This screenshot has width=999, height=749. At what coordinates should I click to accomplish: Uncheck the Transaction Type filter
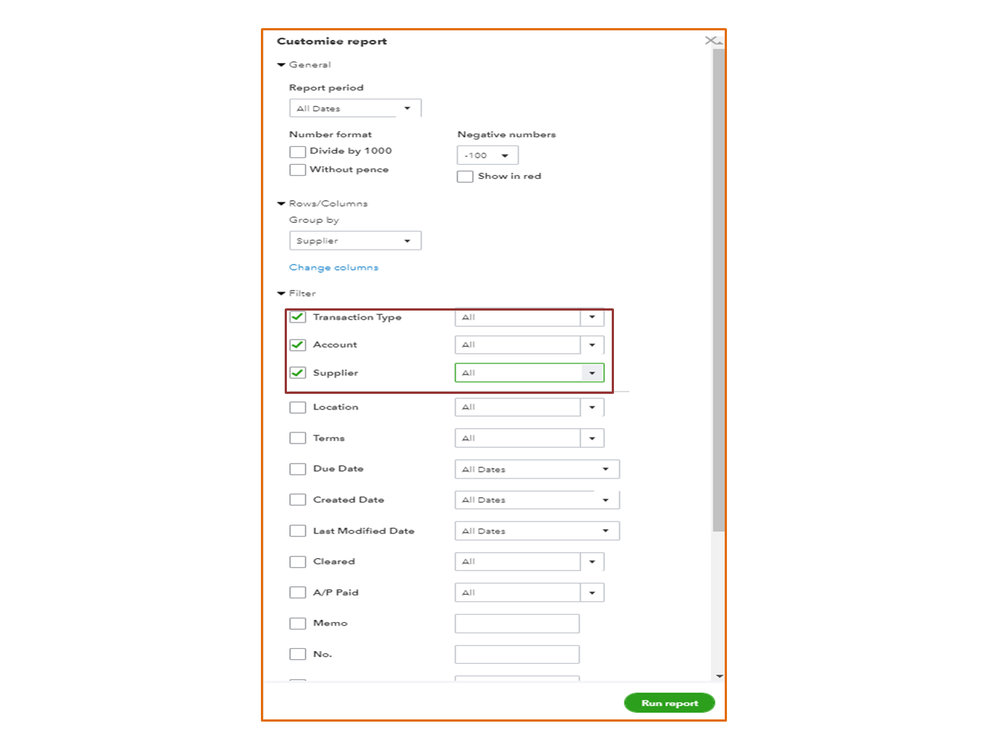(x=297, y=318)
